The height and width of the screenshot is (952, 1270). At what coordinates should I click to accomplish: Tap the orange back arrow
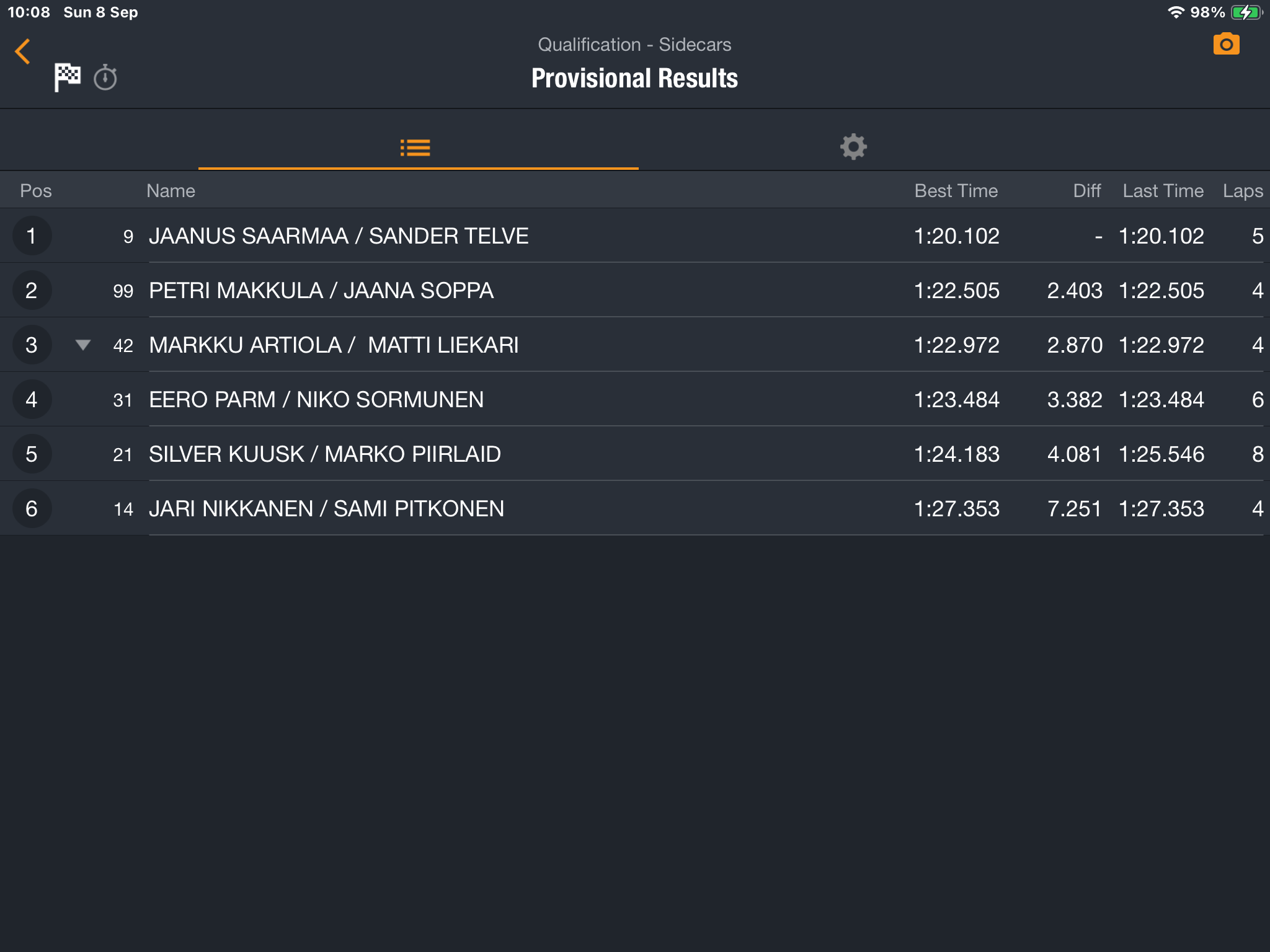tap(23, 51)
